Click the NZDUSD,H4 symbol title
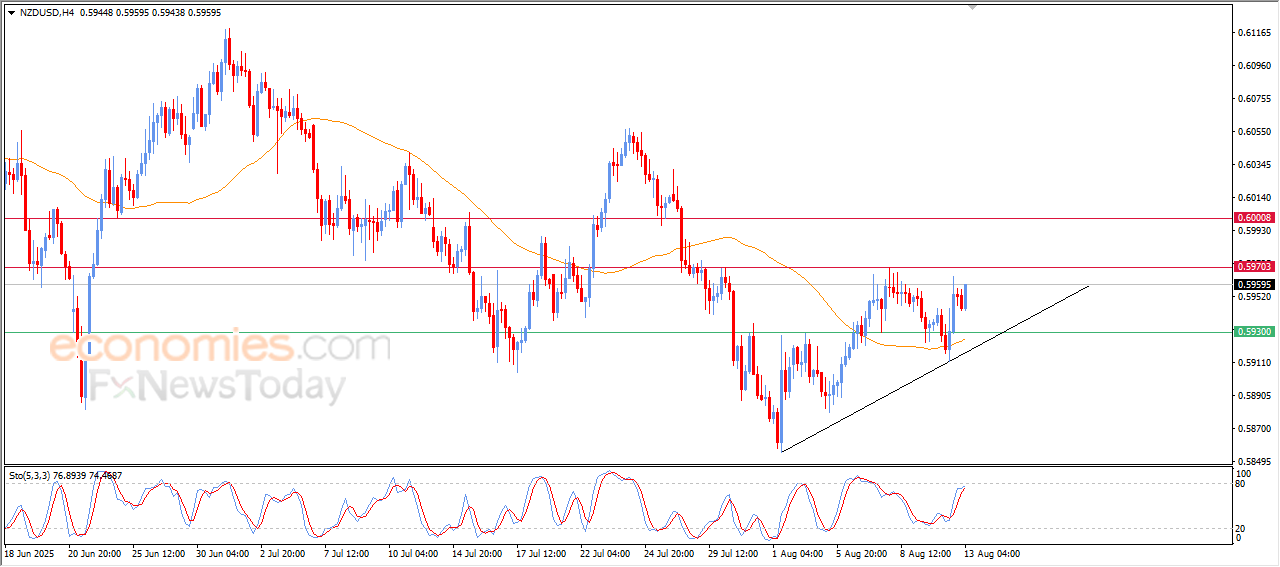Viewport: 1280px width, 567px height. tap(46, 13)
